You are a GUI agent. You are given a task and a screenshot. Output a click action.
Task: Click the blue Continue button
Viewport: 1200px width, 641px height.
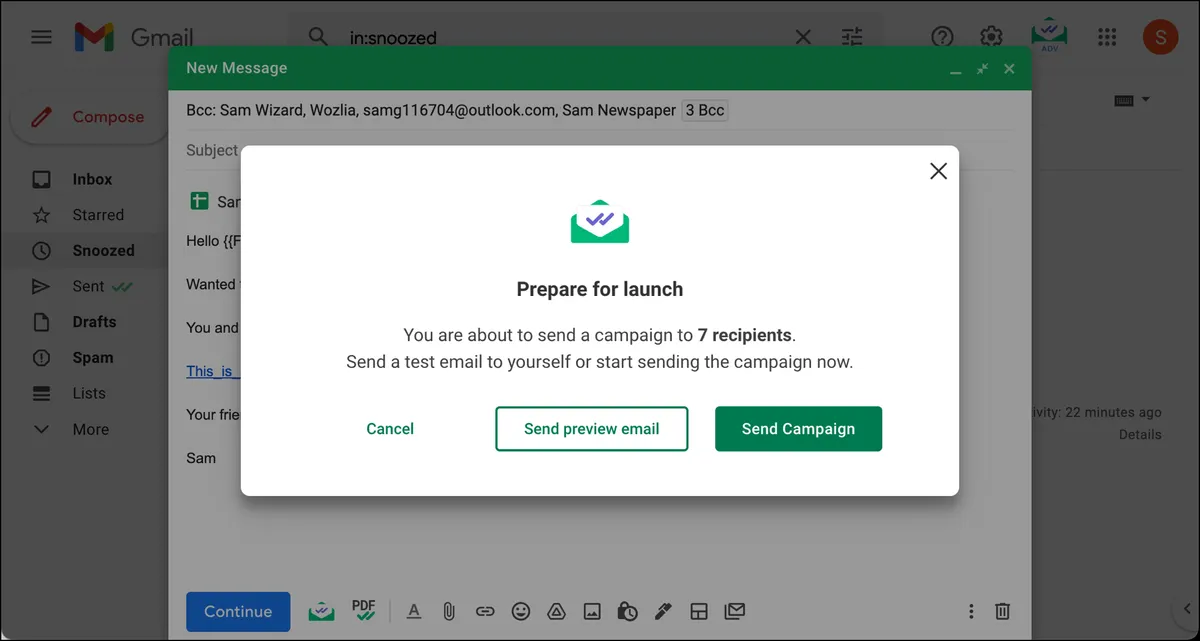coord(238,611)
